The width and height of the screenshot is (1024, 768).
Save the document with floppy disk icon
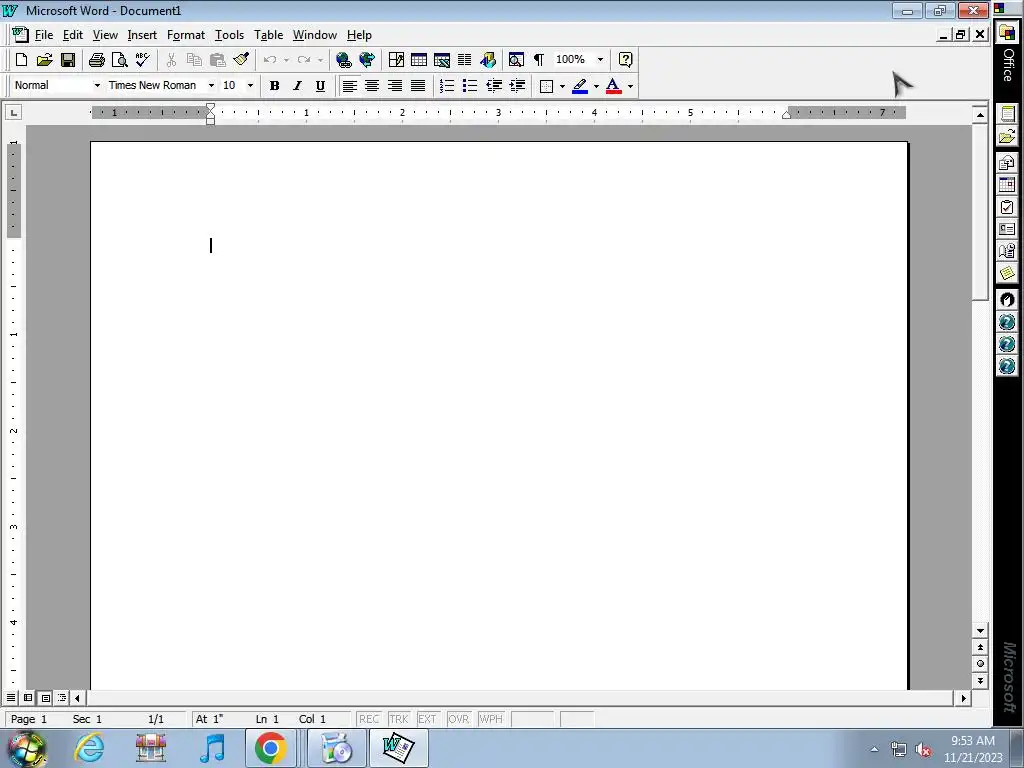[x=68, y=60]
